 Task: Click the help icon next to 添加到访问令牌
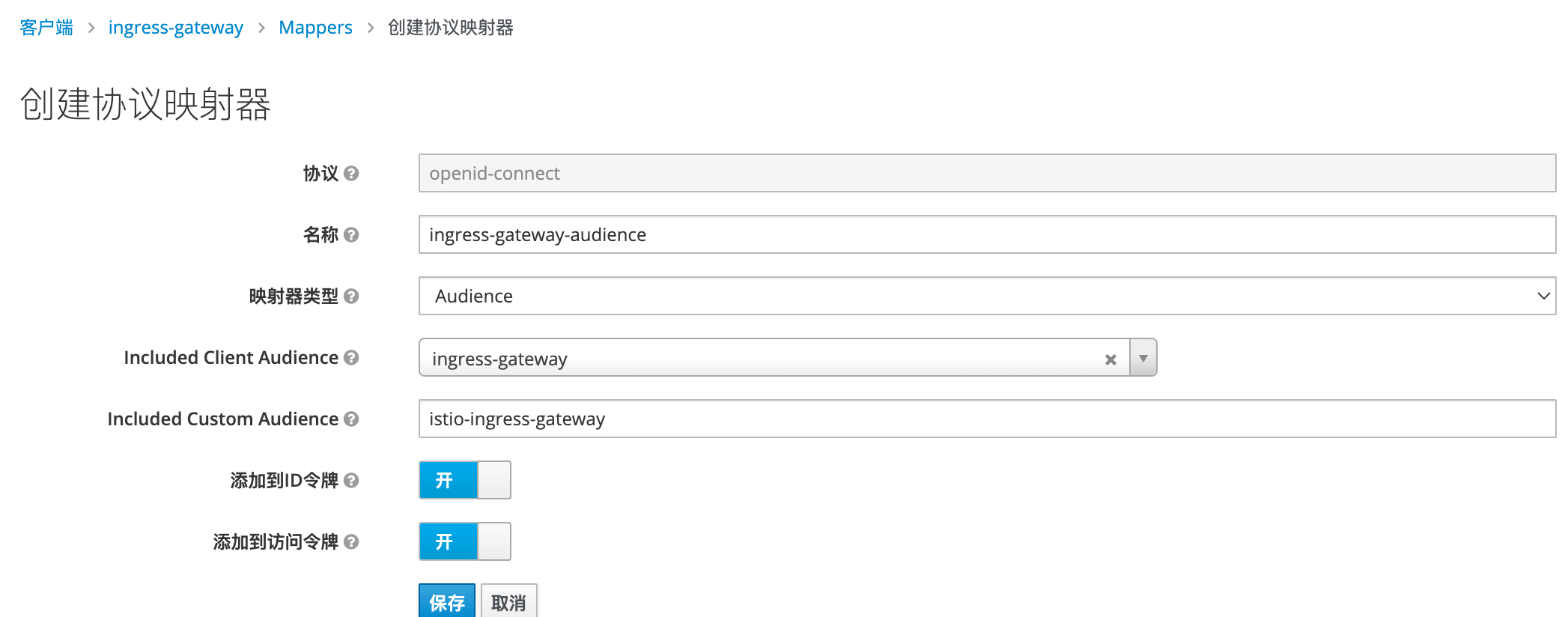coord(351,541)
